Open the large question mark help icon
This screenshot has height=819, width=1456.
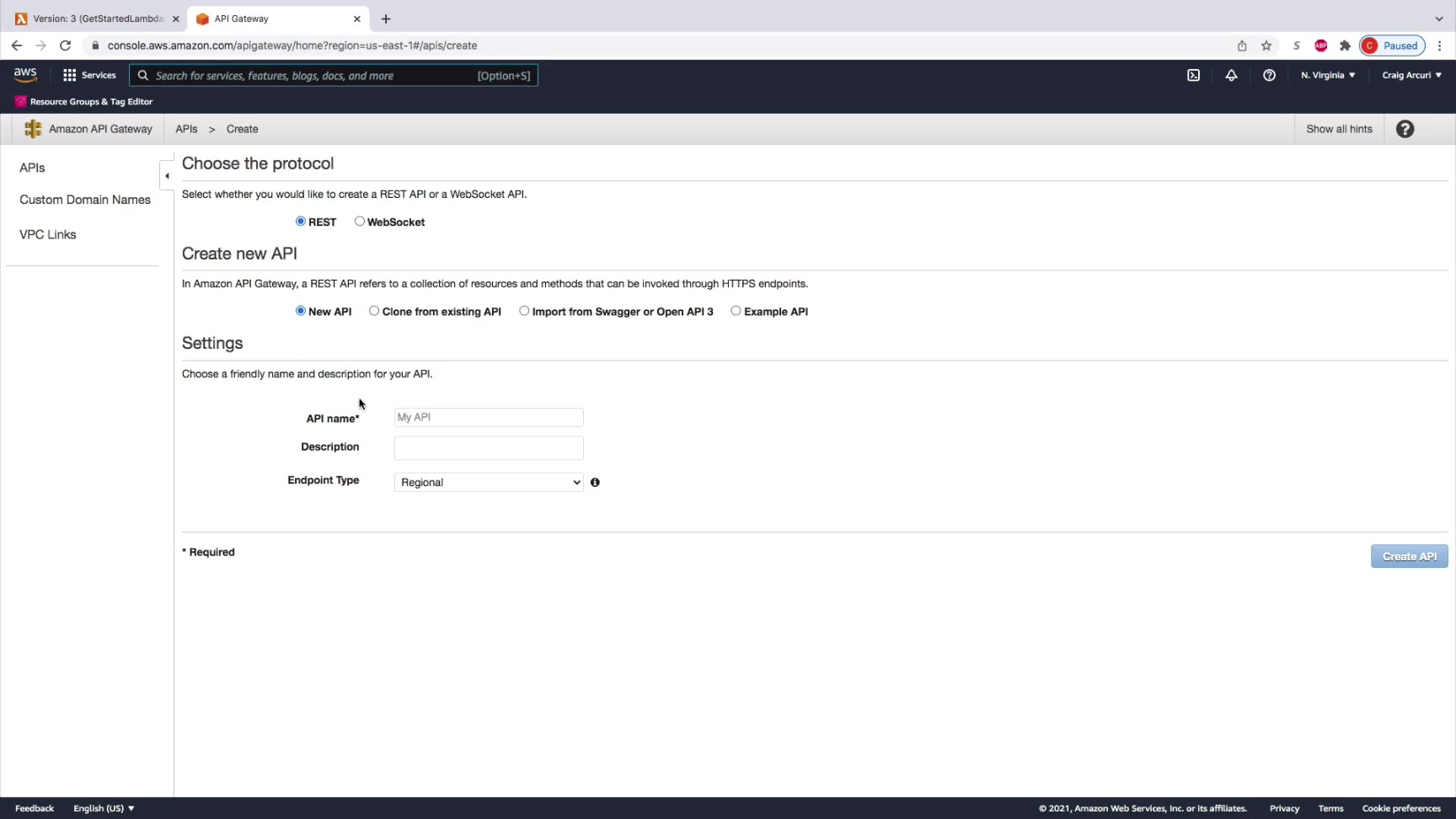pyautogui.click(x=1405, y=129)
